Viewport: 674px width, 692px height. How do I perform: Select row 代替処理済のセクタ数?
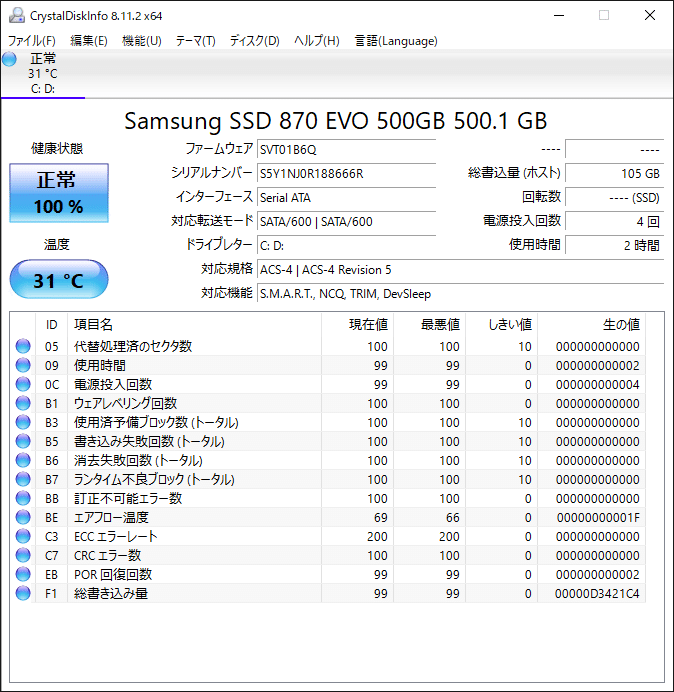click(328, 346)
